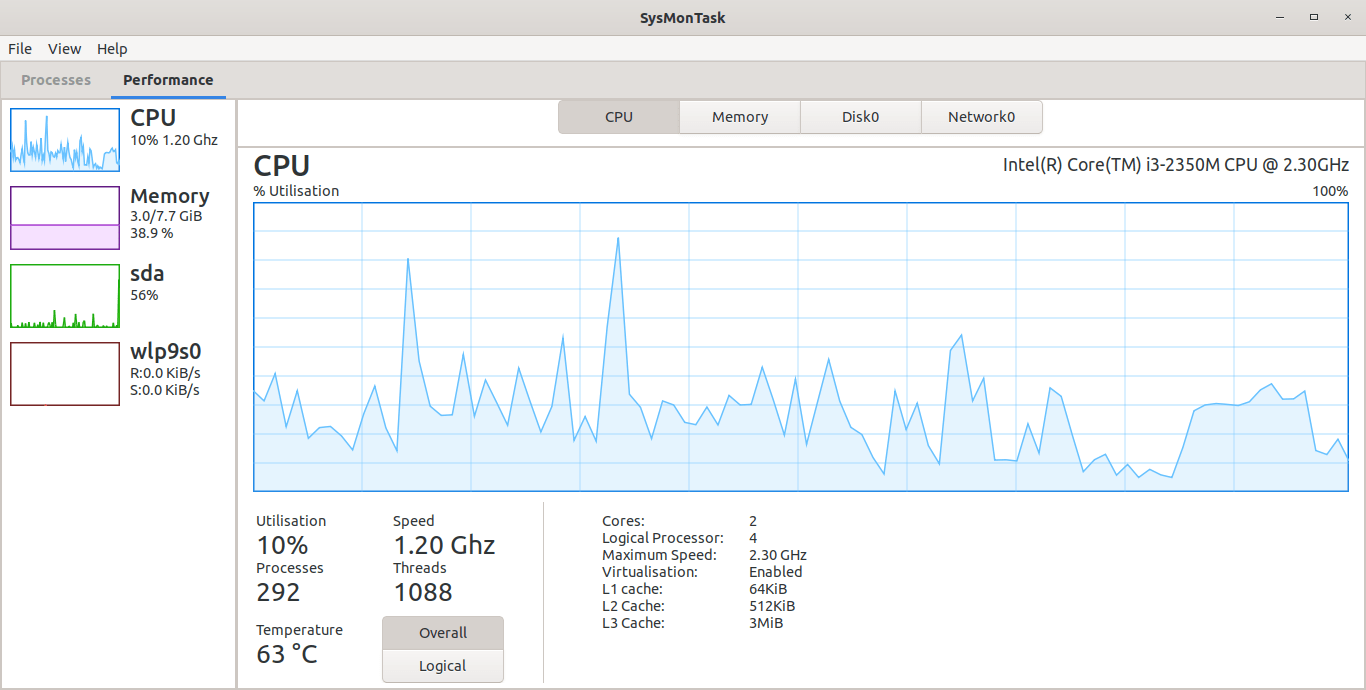This screenshot has height=690, width=1366.
Task: Open the Help menu
Action: (112, 49)
